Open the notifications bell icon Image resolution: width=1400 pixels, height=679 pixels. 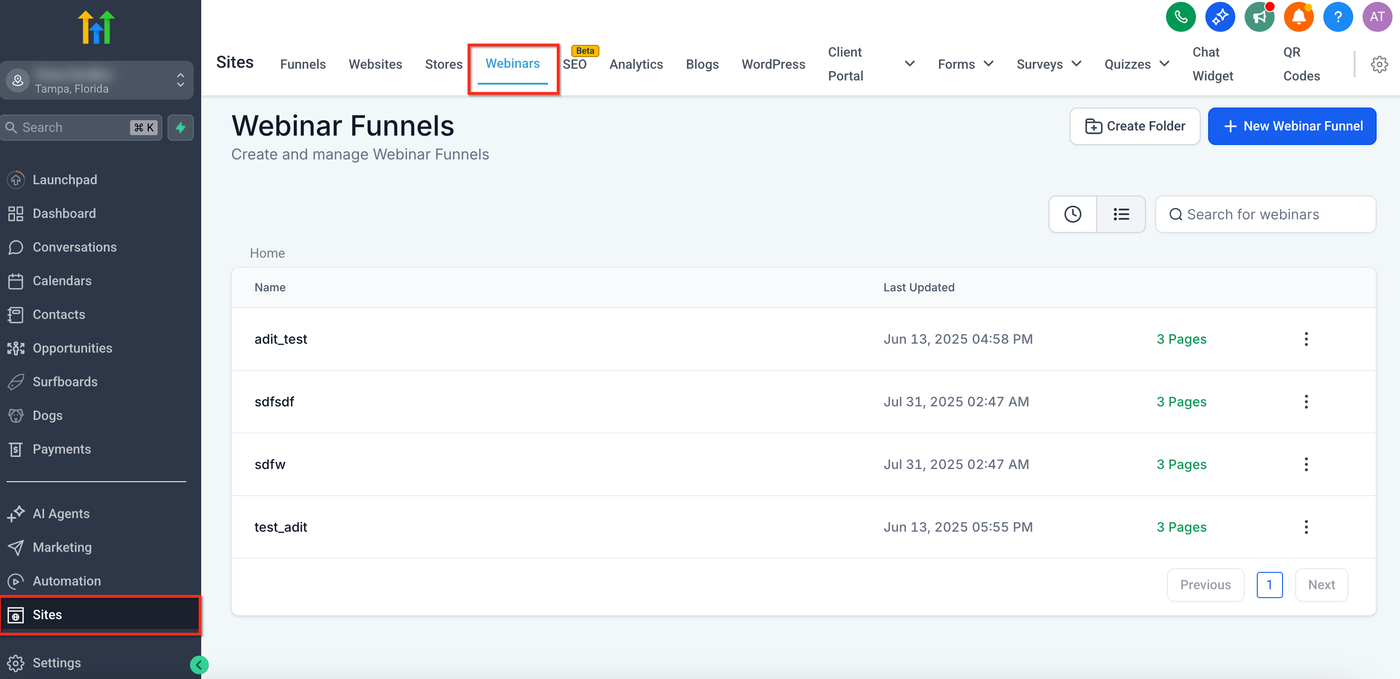click(1299, 16)
